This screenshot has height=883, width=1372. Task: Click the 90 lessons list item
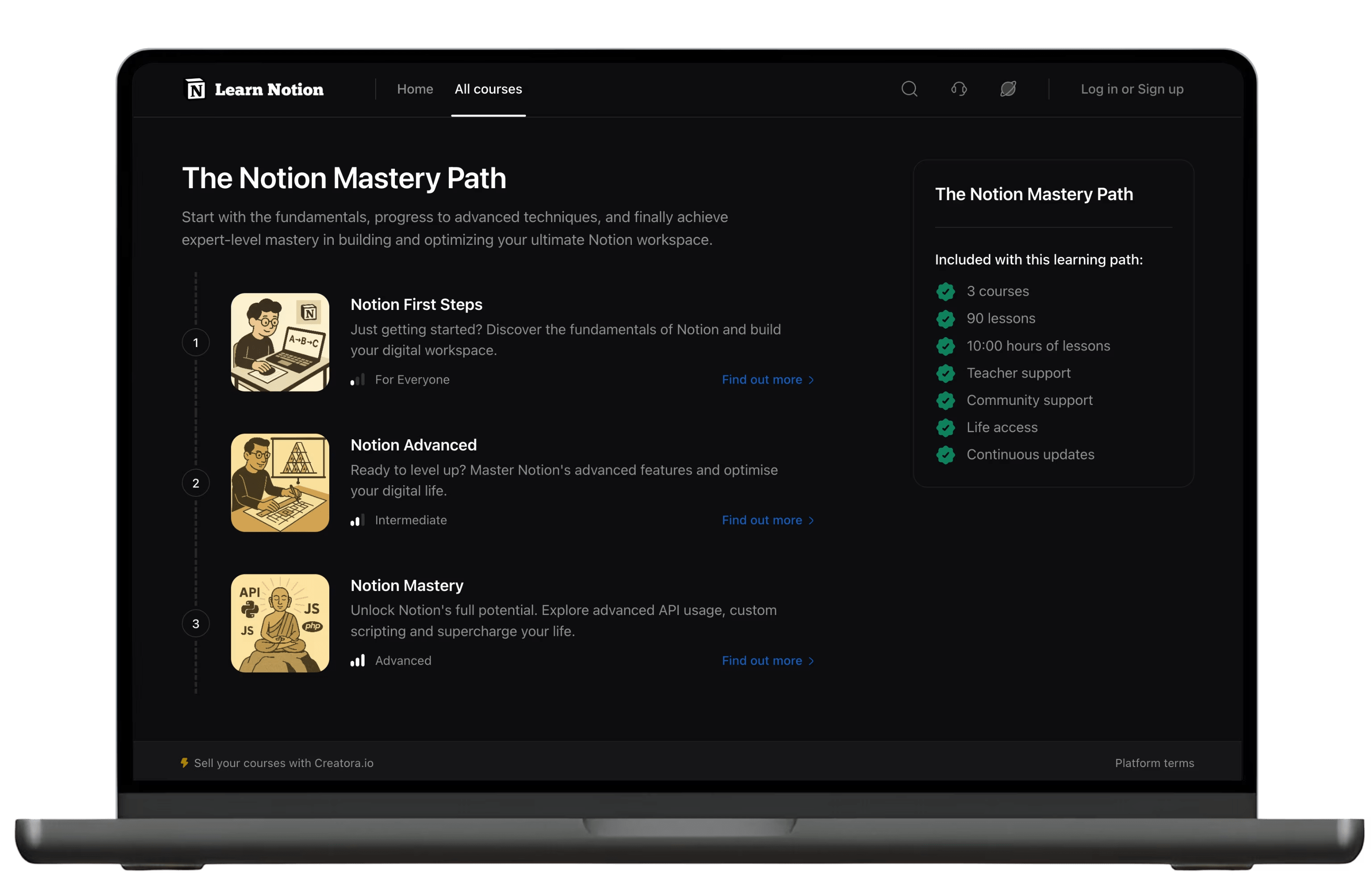tap(1001, 318)
